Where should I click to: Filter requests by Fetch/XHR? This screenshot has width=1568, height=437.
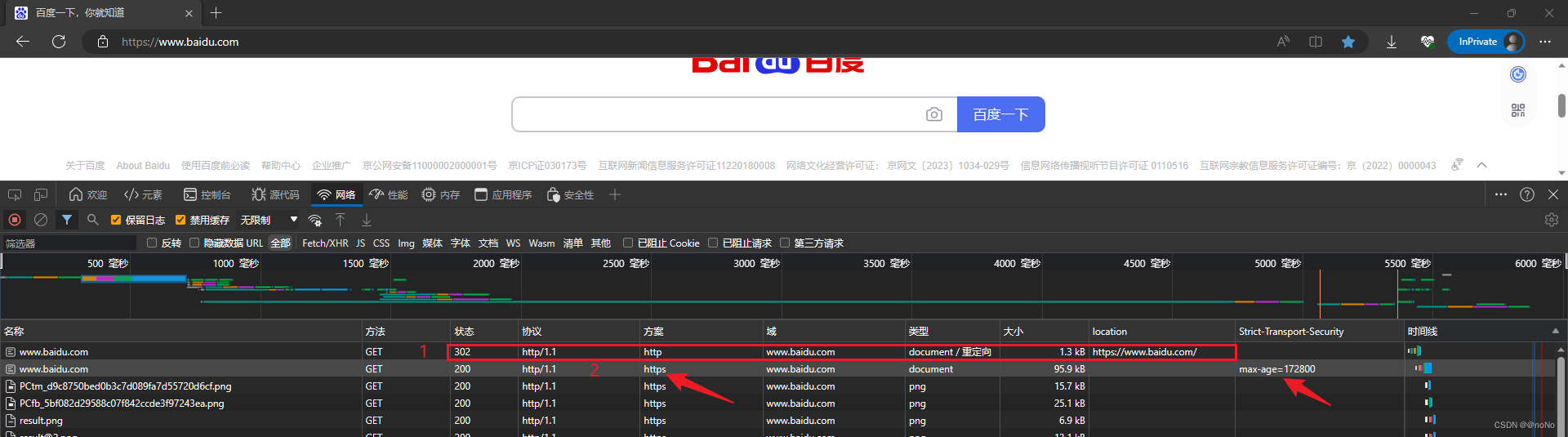tap(325, 243)
